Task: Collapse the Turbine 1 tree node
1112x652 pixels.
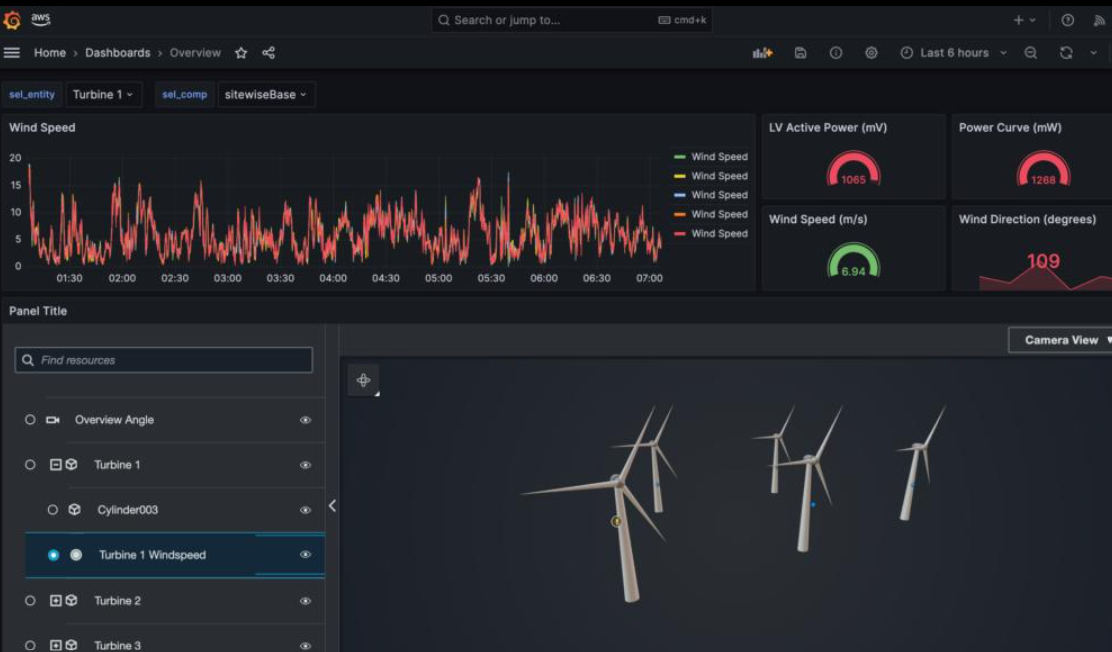Action: click(x=55, y=465)
